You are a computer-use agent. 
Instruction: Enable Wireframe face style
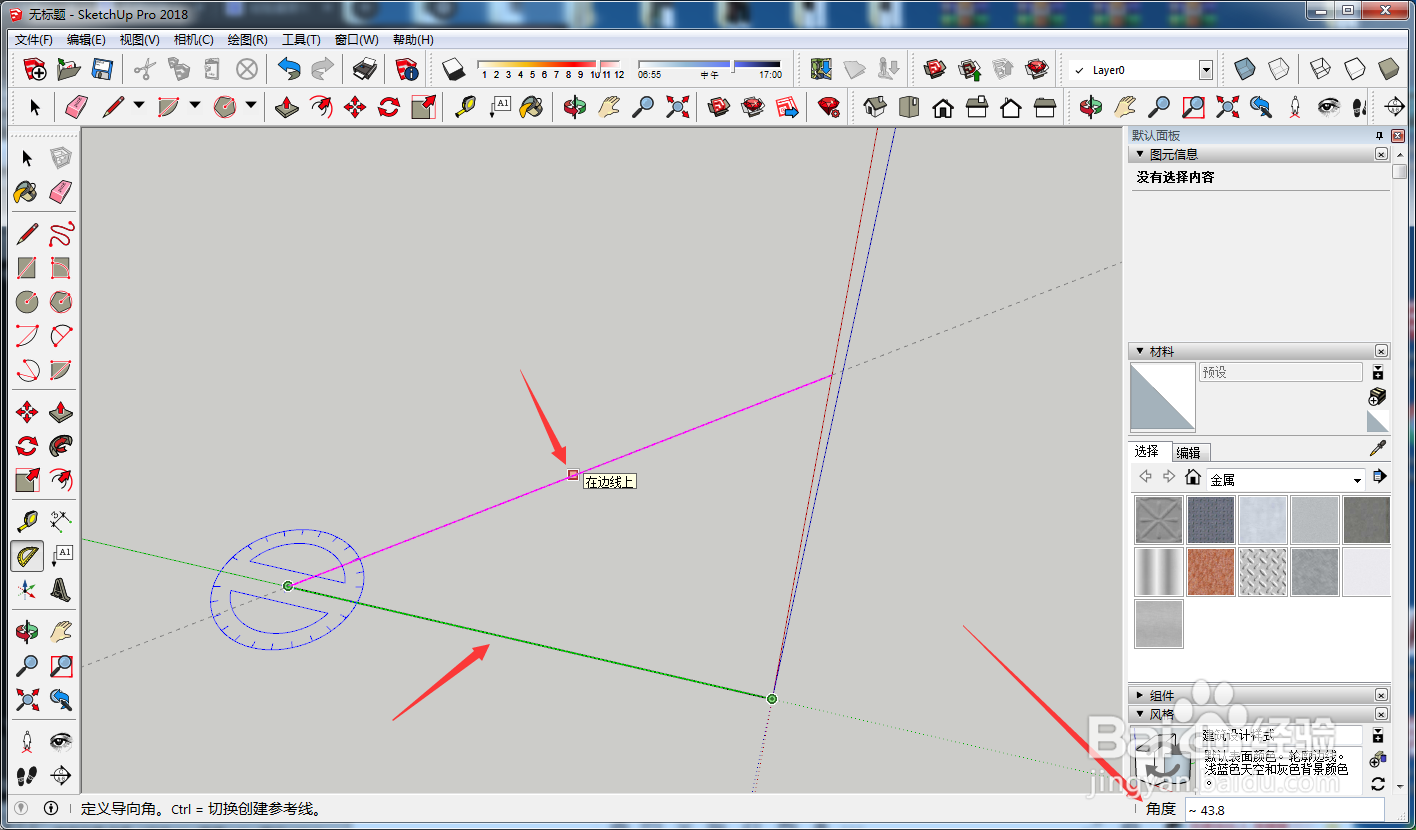pos(1320,69)
